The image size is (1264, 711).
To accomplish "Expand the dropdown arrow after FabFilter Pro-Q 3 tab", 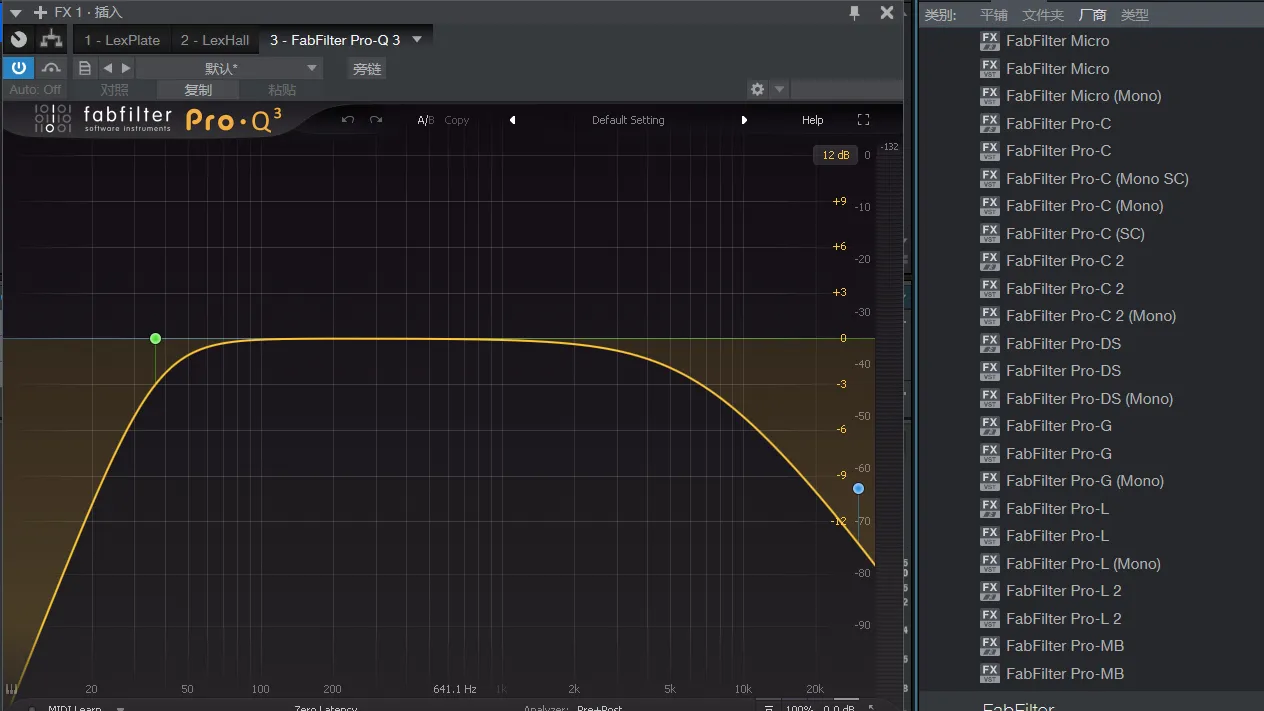I will 417,40.
